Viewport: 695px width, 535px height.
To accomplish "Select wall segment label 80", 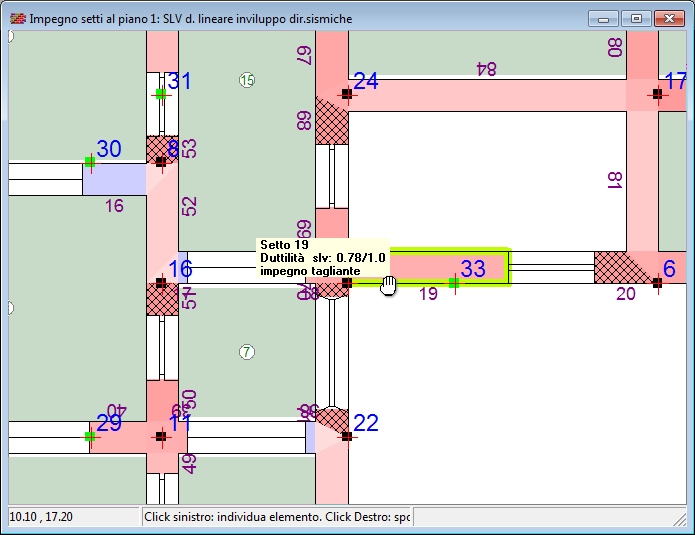I will point(615,47).
